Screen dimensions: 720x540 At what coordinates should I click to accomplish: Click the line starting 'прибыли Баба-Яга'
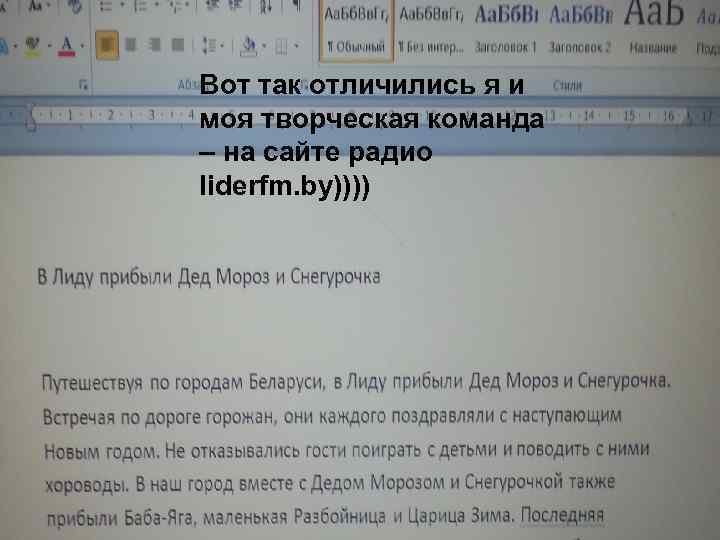pyautogui.click(x=326, y=517)
